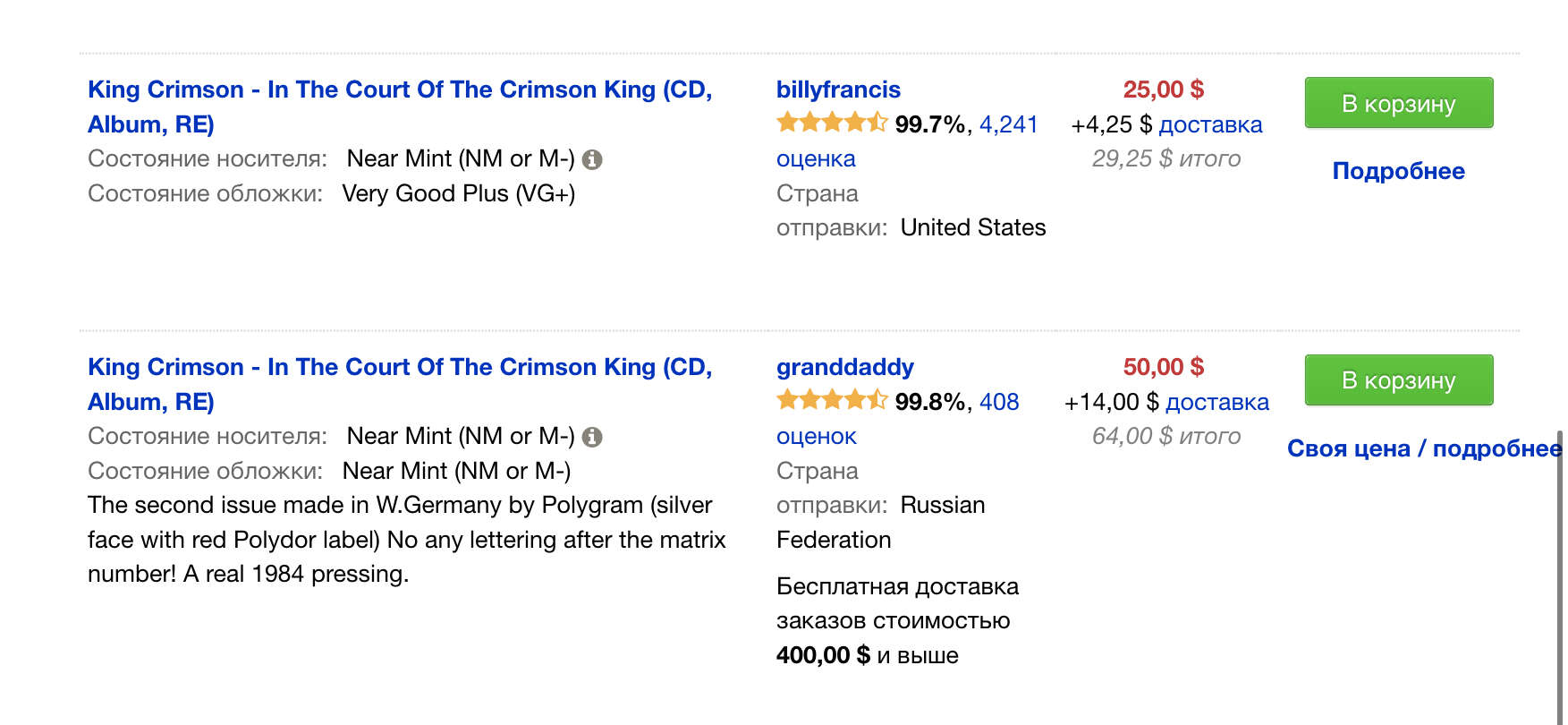This screenshot has width=1568, height=725.
Task: Click 'Подробнее' for first listing
Action: click(x=1399, y=171)
